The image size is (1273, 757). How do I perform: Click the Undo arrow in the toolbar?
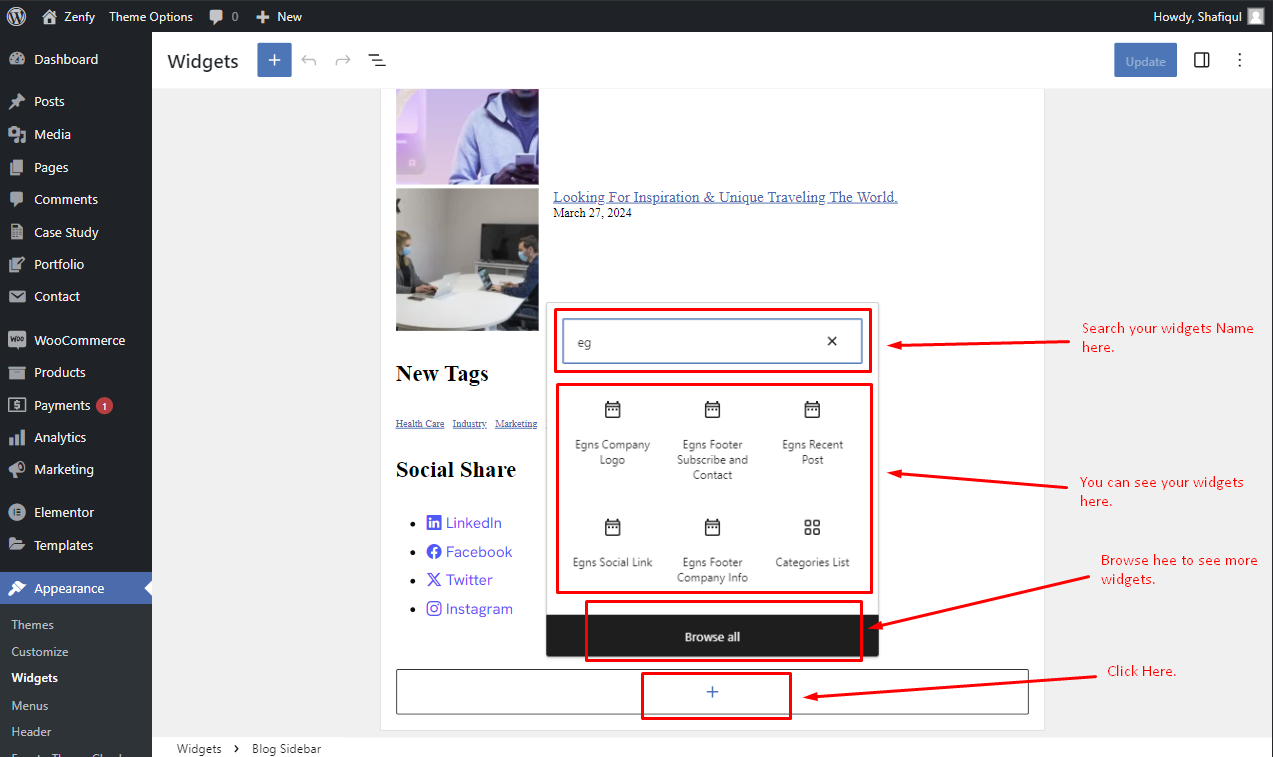[309, 60]
